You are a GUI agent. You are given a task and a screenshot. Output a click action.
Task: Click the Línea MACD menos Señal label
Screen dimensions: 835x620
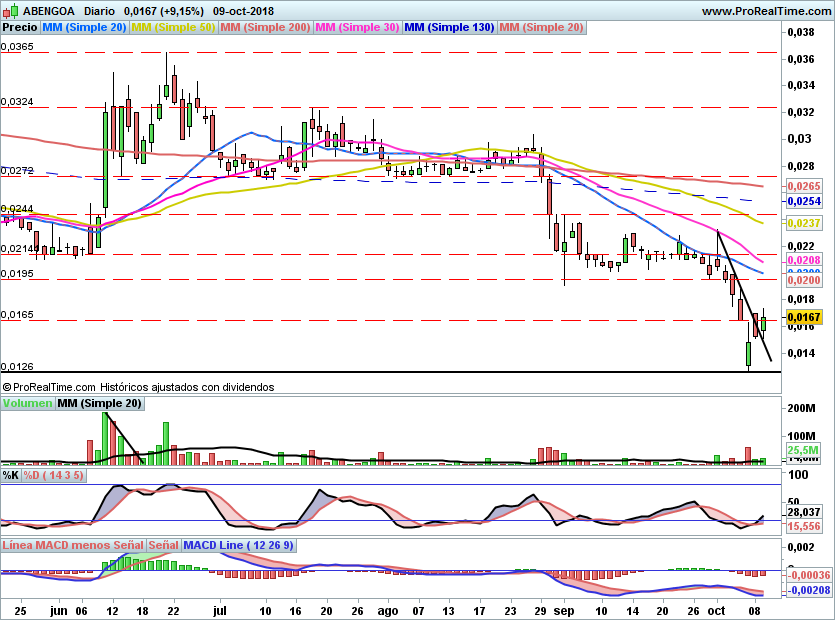pos(73,545)
